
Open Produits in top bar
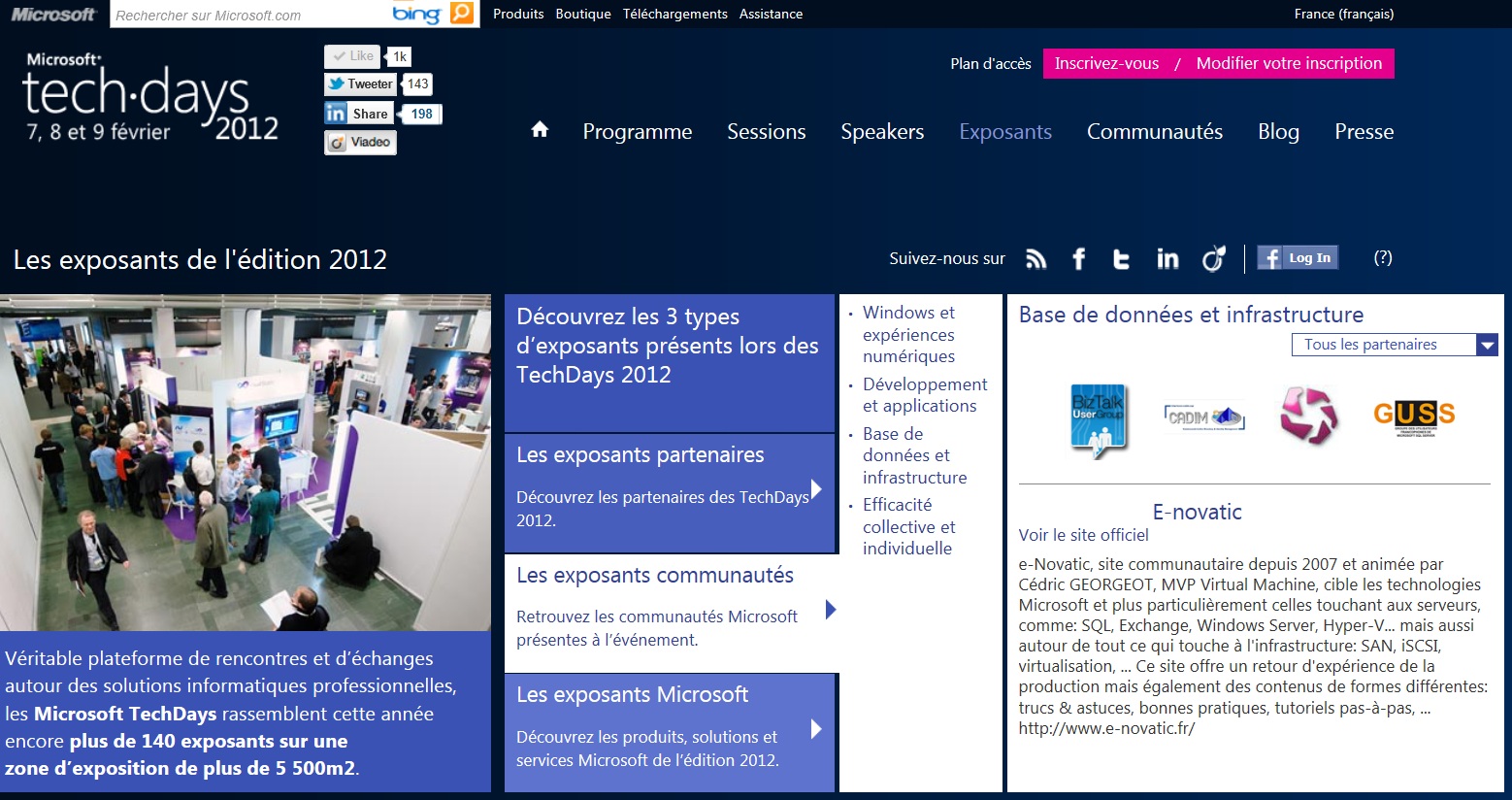click(518, 14)
